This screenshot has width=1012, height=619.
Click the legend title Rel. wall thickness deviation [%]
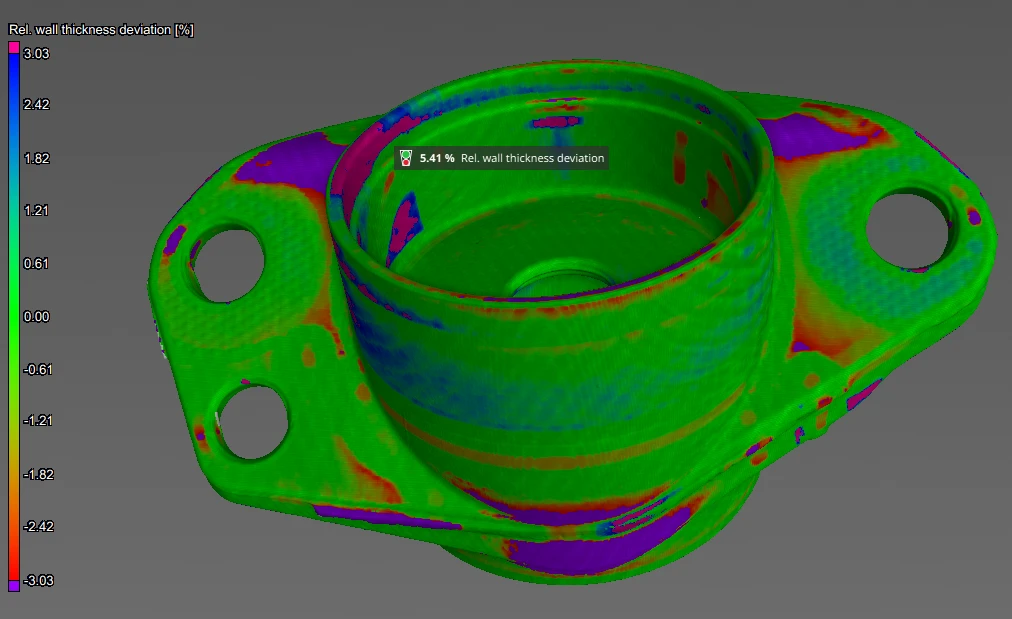click(100, 30)
